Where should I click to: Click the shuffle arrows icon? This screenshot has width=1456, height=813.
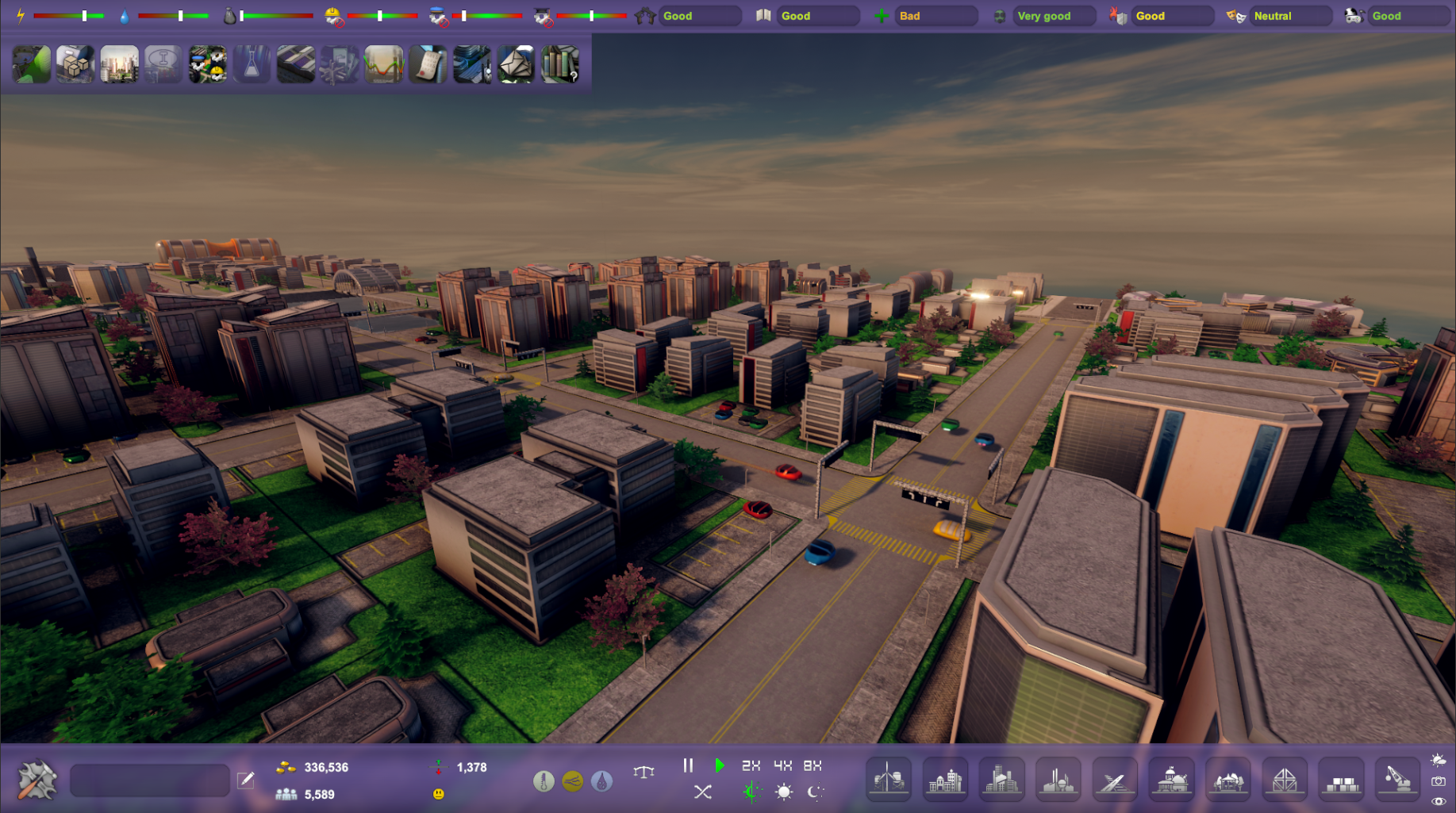(x=702, y=792)
